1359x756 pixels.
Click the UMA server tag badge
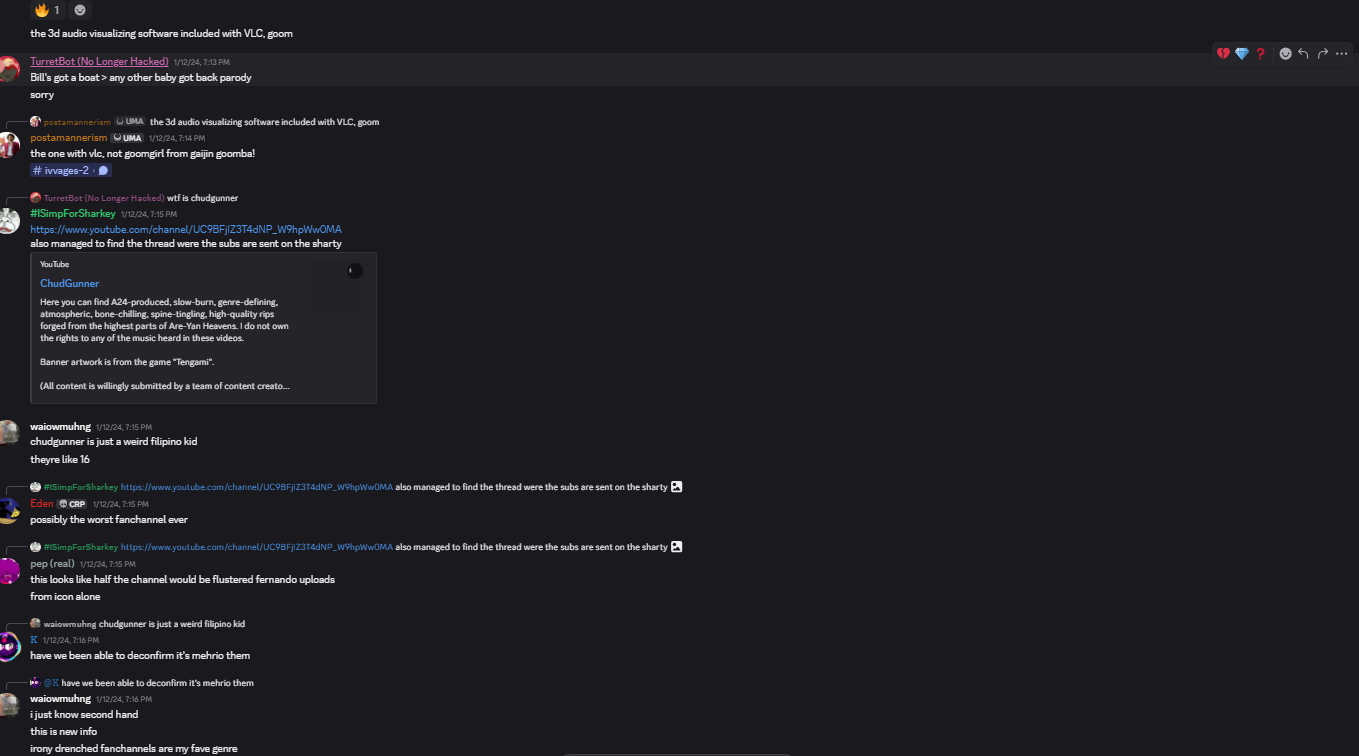click(x=127, y=138)
